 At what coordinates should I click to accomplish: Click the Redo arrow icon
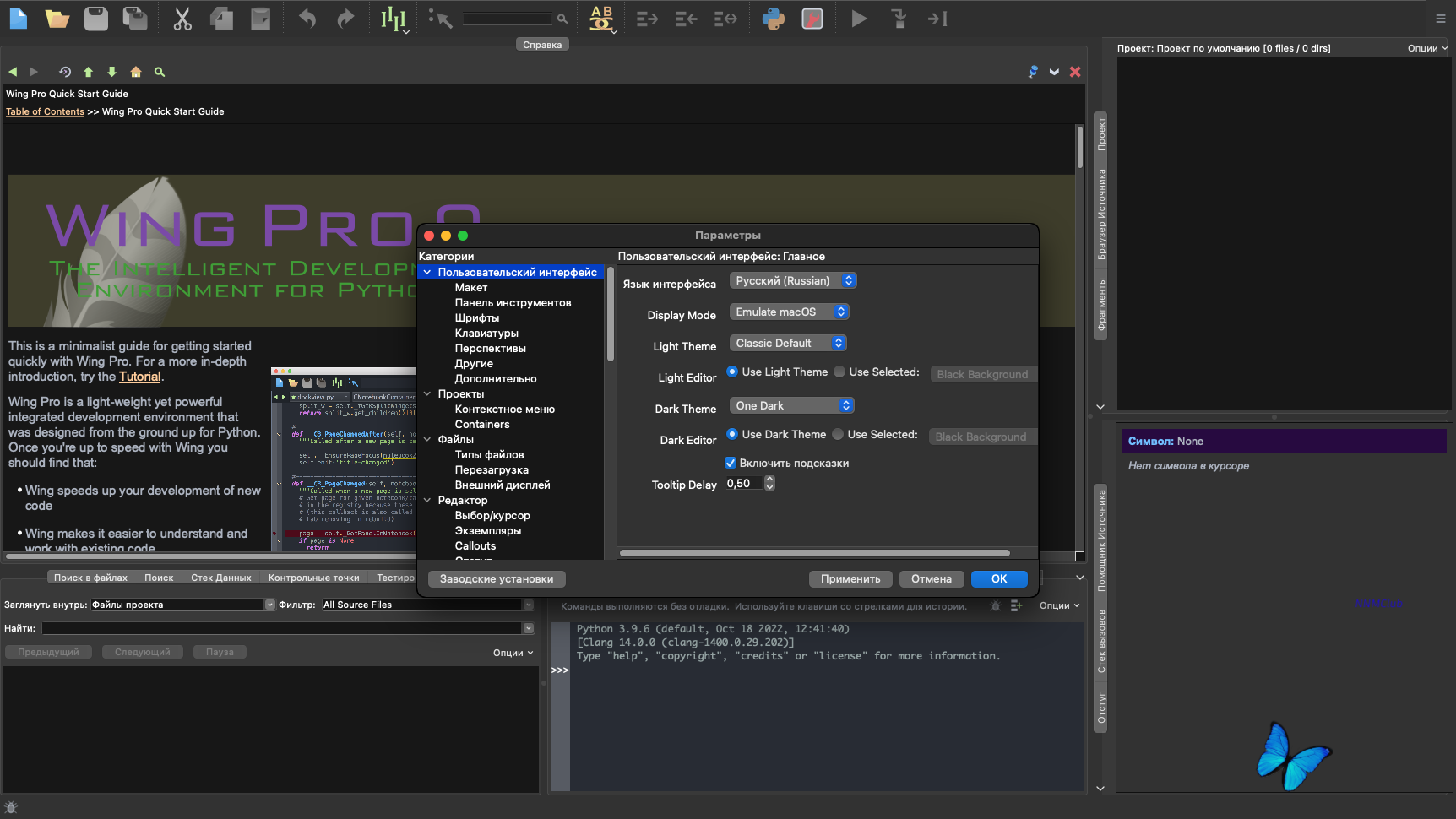click(345, 18)
